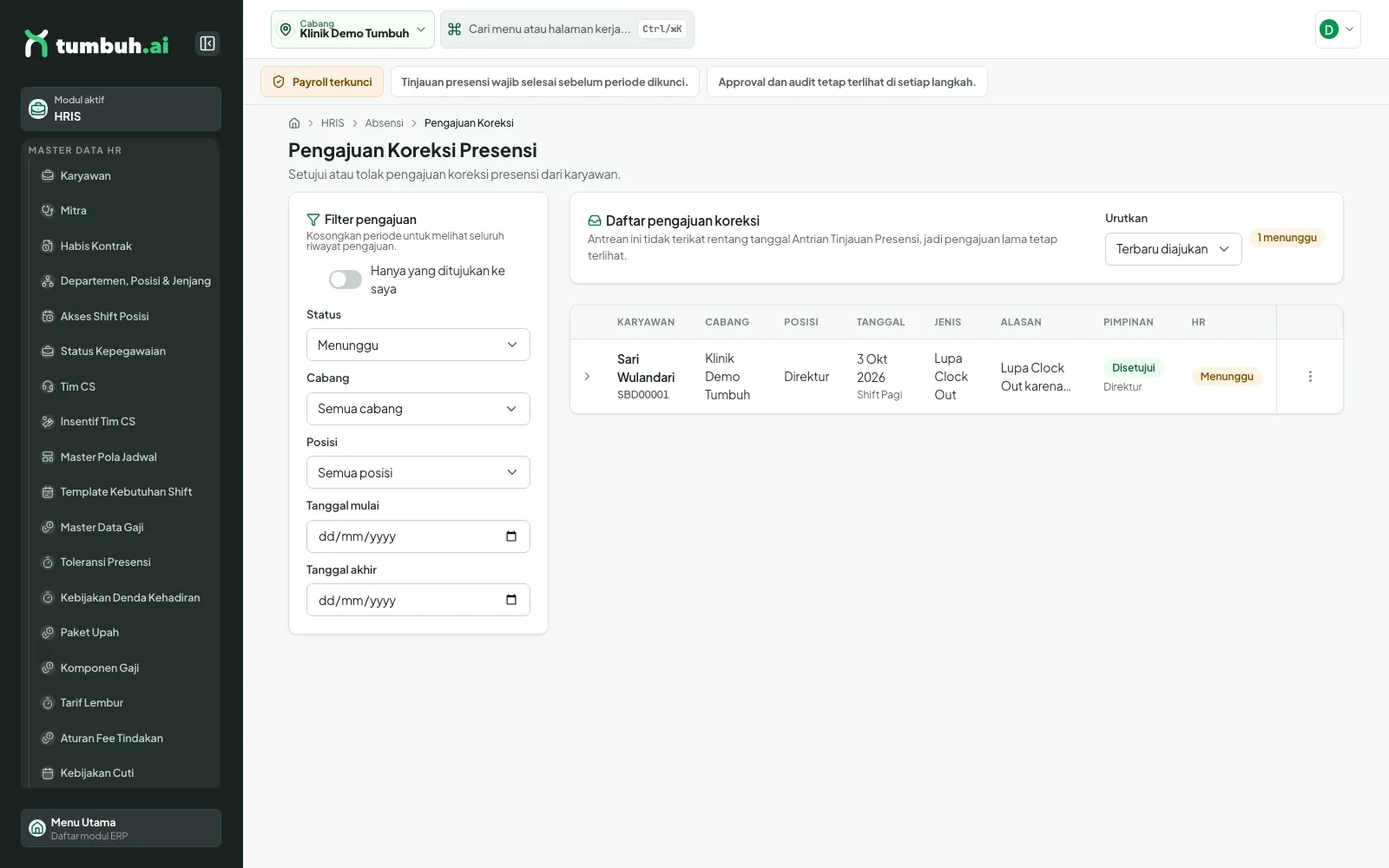Open user avatar D menu

[1338, 30]
